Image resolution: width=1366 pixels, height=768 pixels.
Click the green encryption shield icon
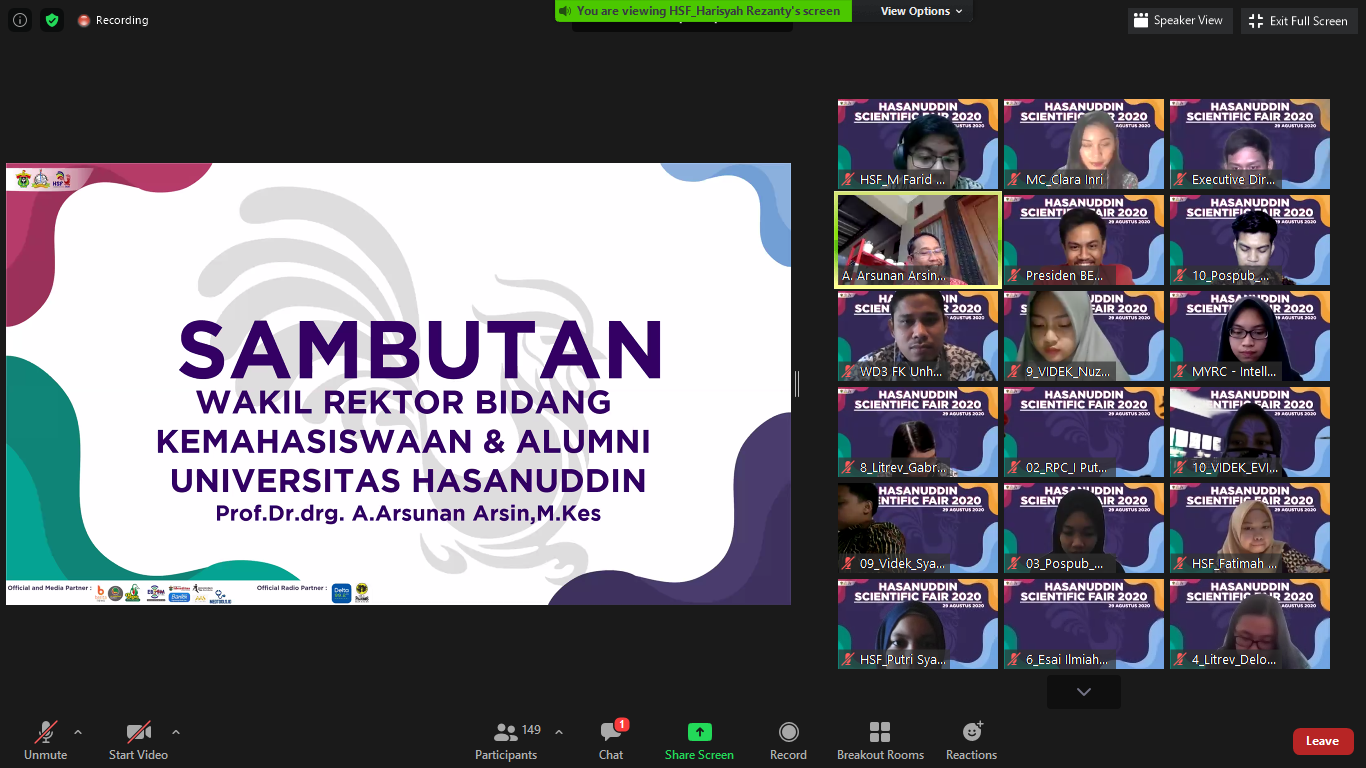click(52, 20)
